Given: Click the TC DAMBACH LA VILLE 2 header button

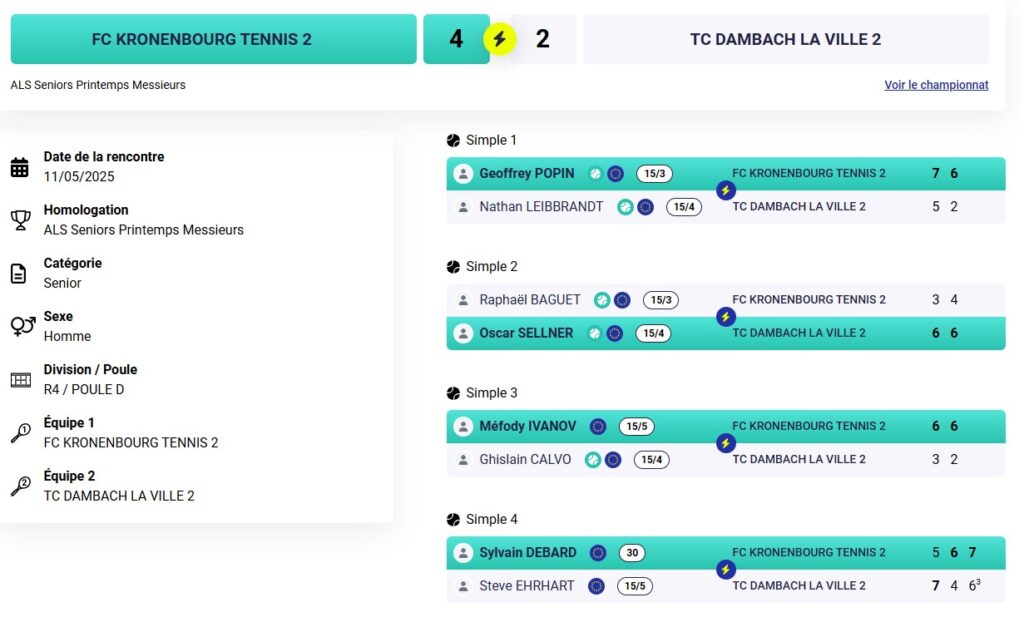Looking at the screenshot, I should point(786,39).
